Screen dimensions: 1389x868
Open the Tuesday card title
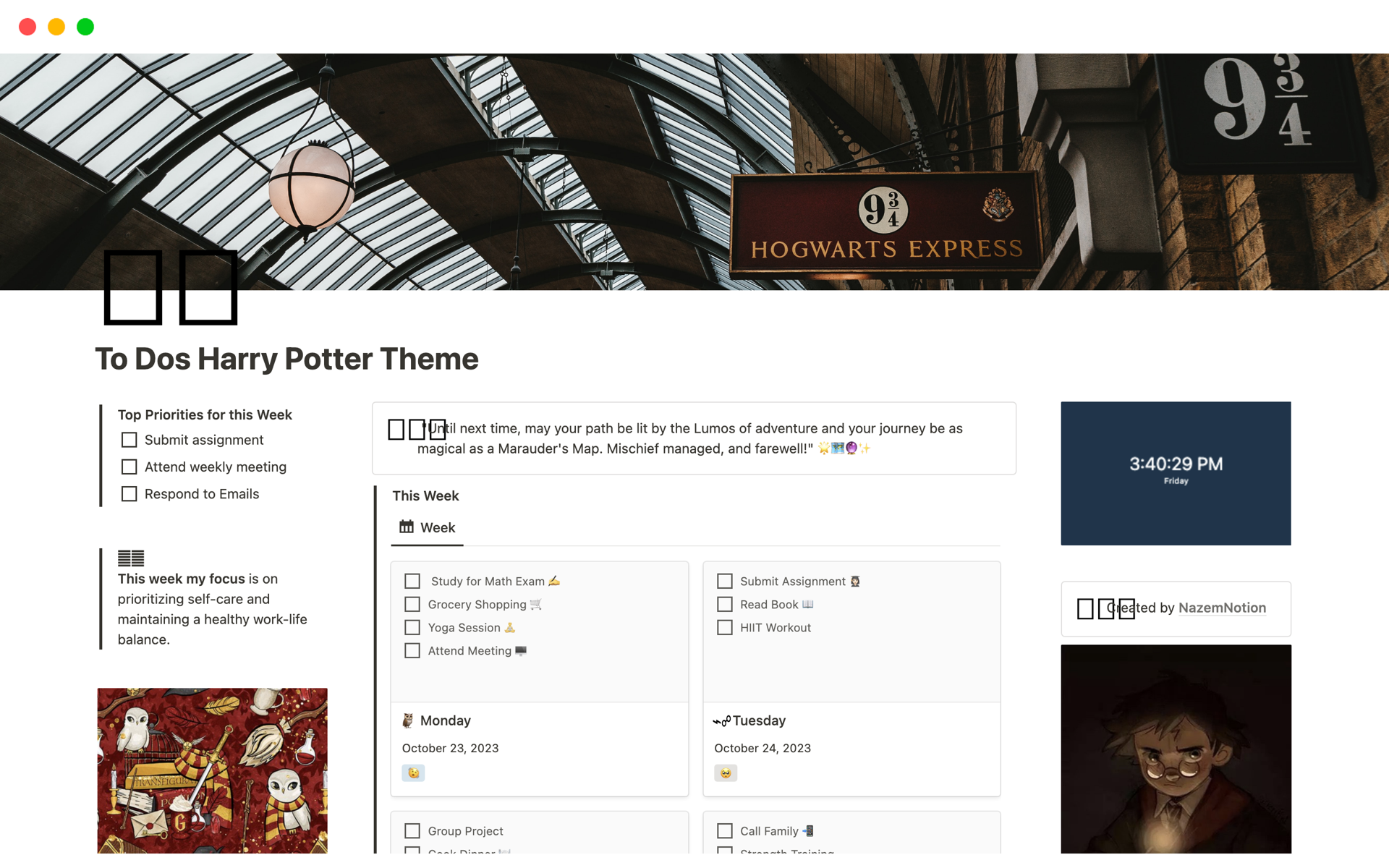[x=759, y=720]
